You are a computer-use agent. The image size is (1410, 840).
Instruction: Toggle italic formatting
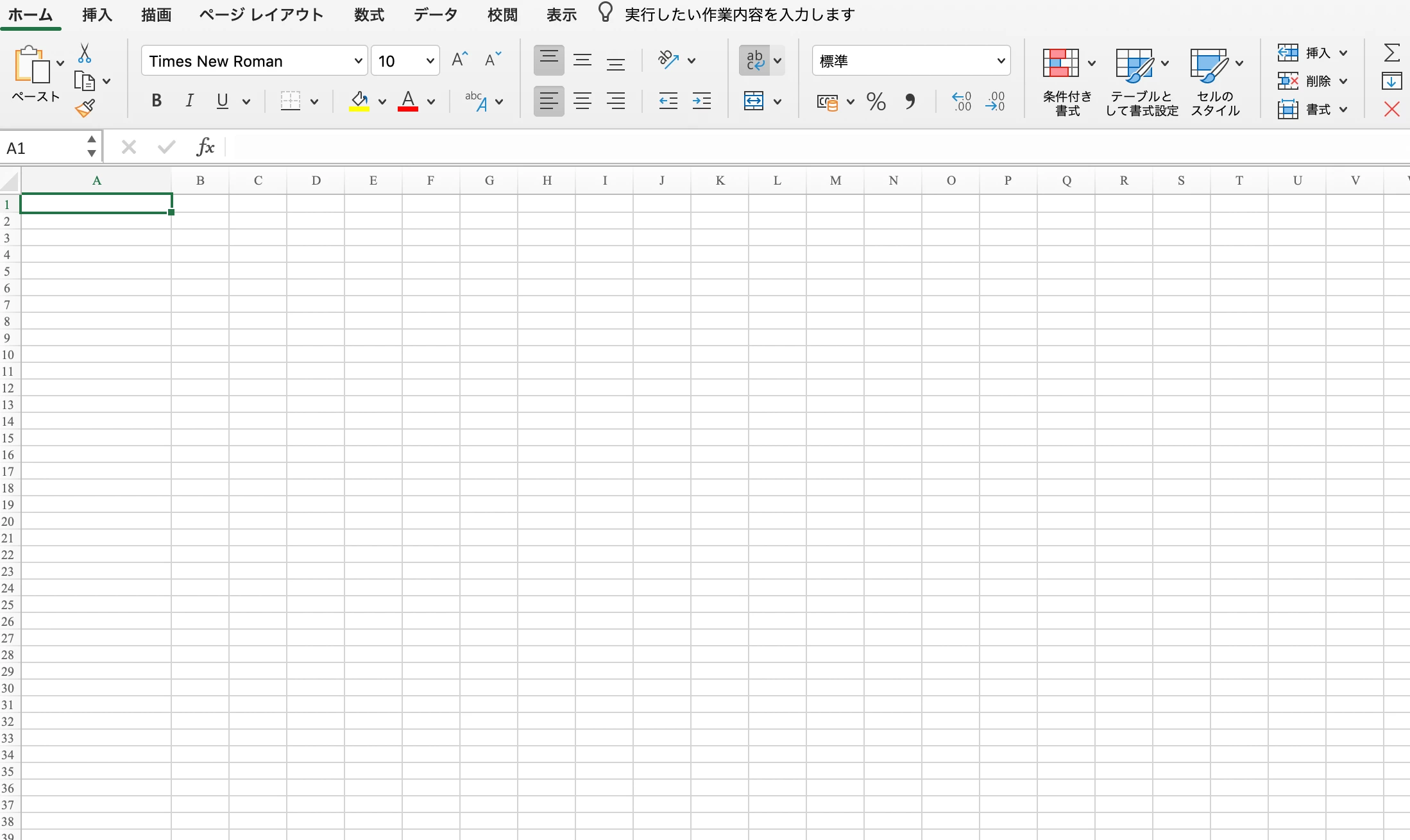(189, 101)
